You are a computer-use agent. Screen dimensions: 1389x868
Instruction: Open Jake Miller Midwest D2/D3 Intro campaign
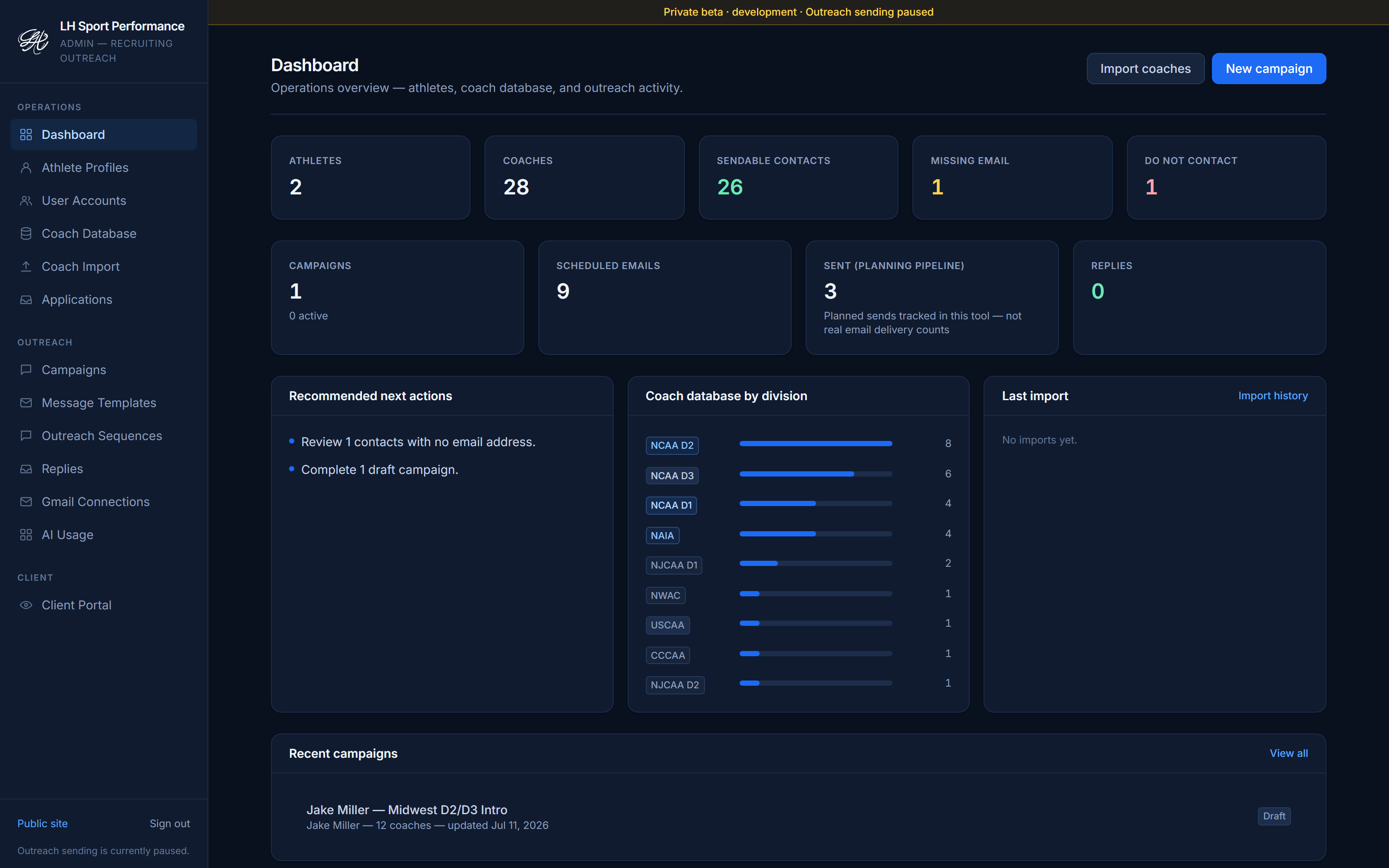[798, 816]
